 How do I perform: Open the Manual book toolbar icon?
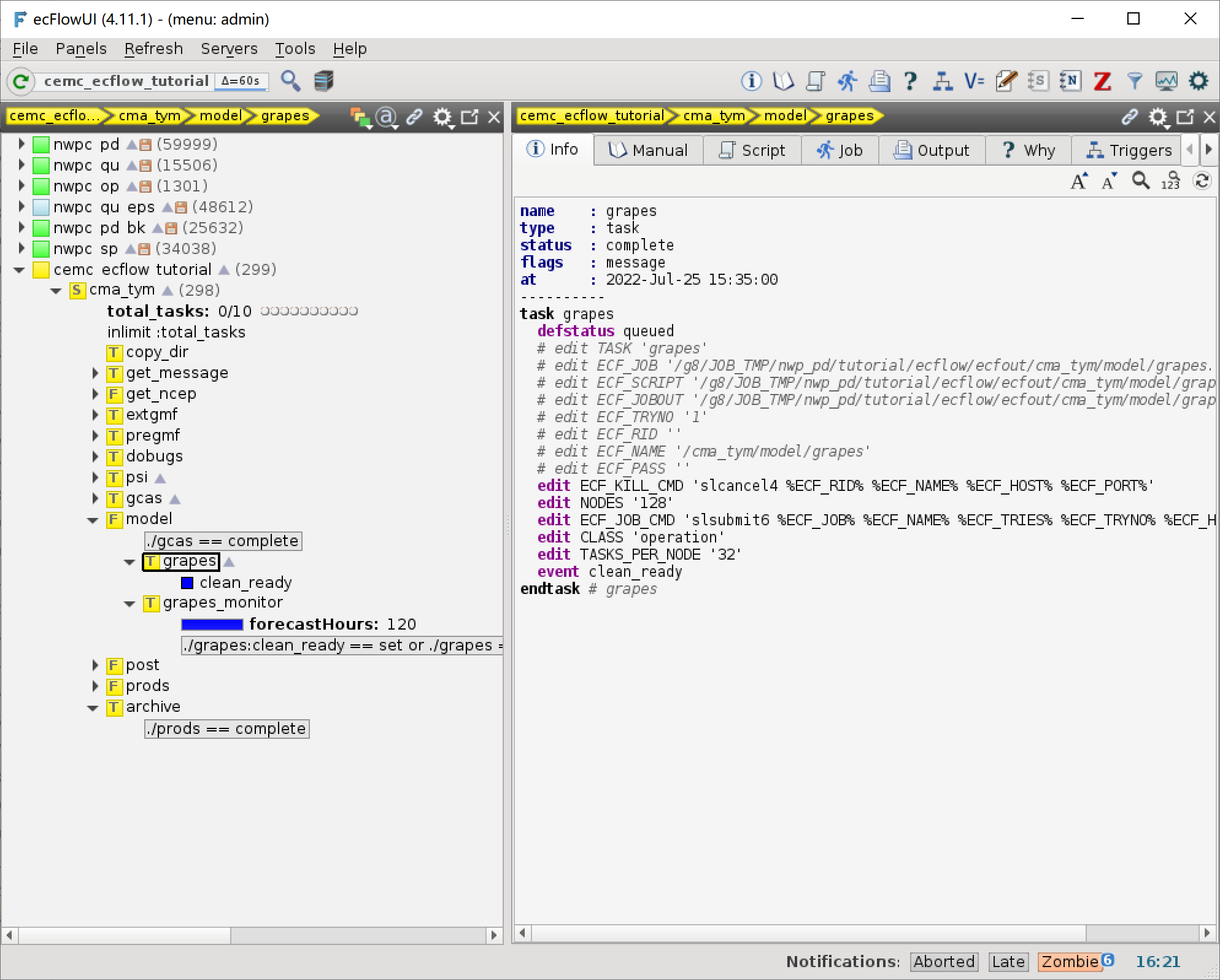click(x=784, y=81)
